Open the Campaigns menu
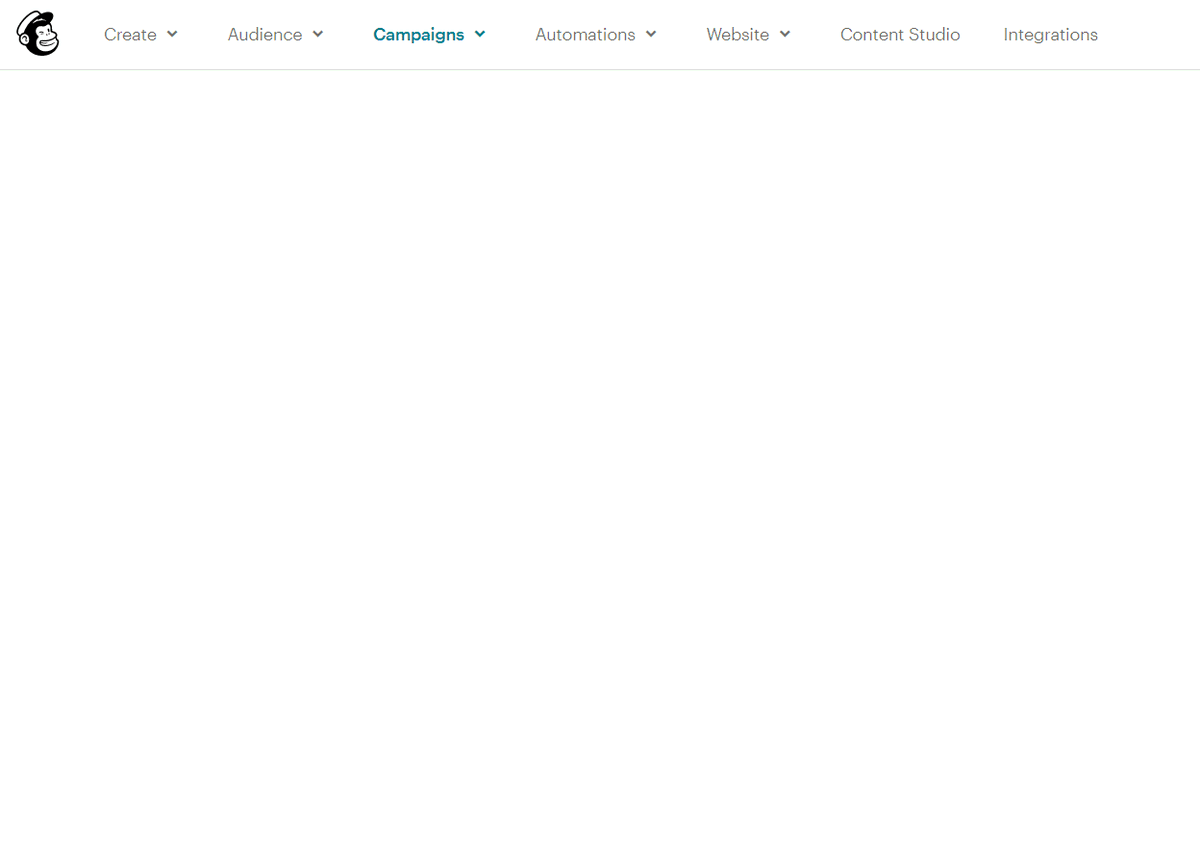The image size is (1200, 857). click(418, 34)
